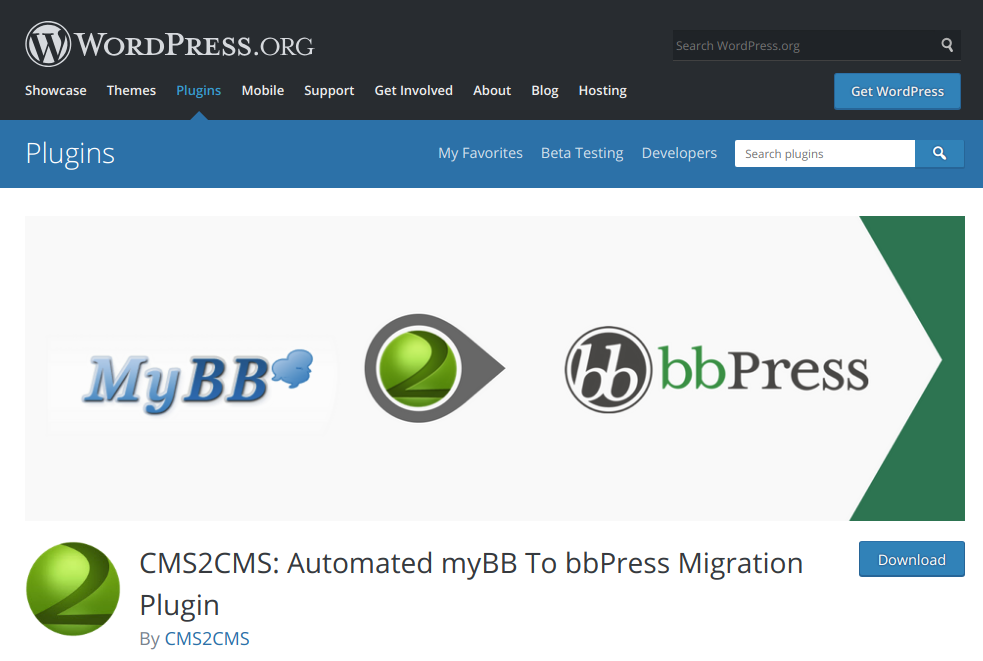The width and height of the screenshot is (983, 661).
Task: Open the About menu item
Action: pyautogui.click(x=492, y=90)
